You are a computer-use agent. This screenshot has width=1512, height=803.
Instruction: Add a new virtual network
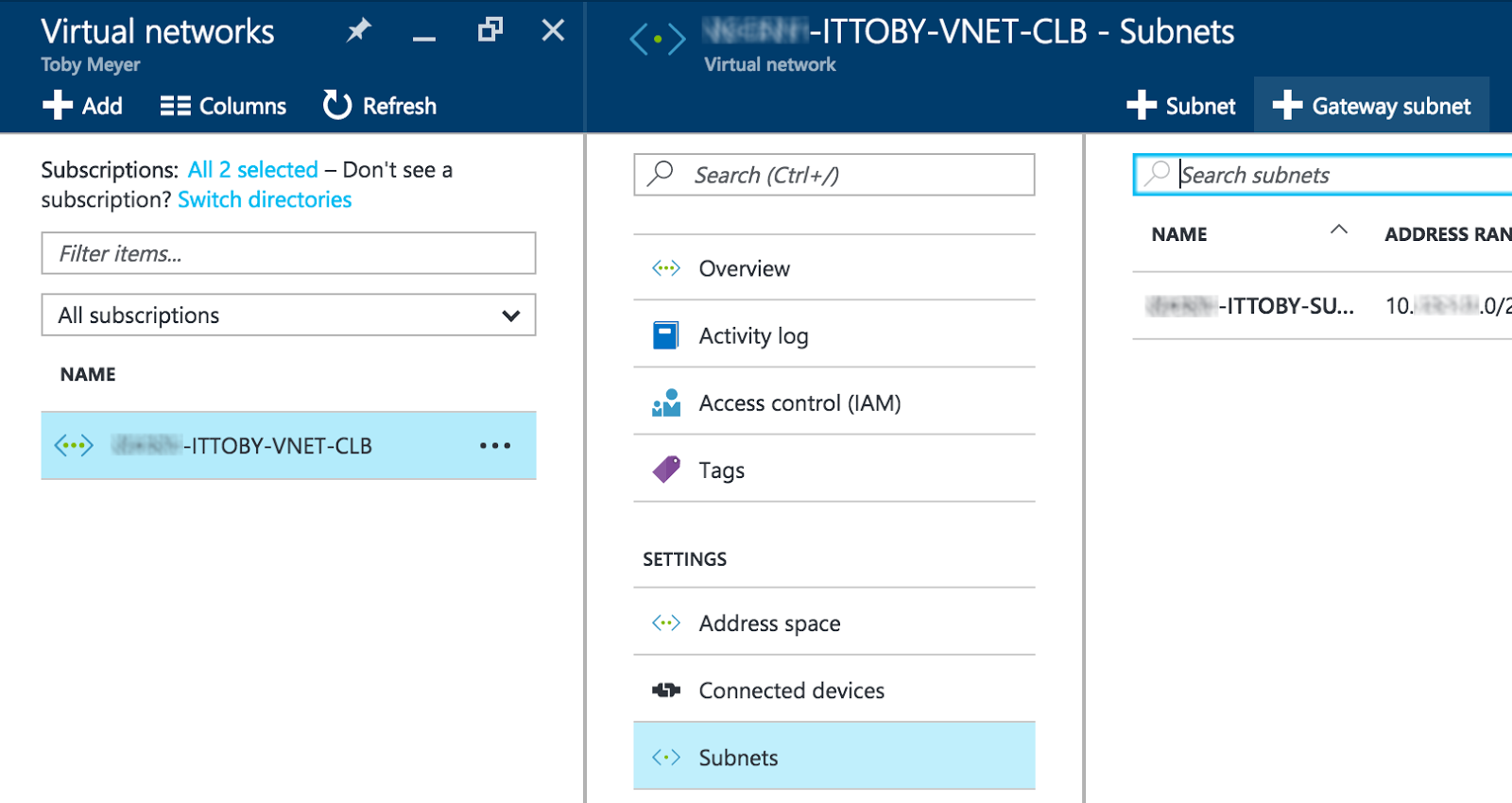[x=82, y=106]
